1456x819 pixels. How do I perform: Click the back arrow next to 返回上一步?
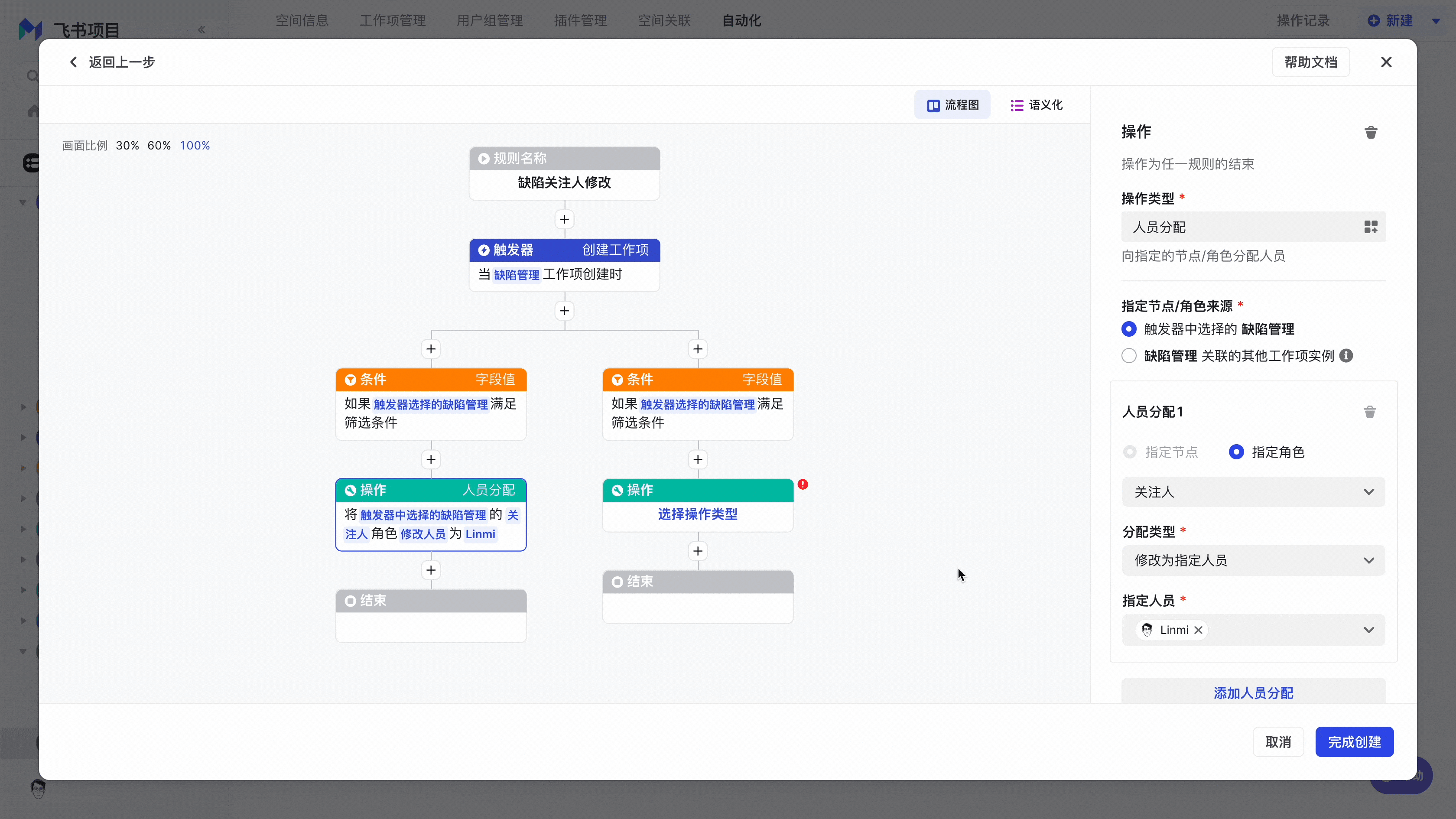[73, 62]
